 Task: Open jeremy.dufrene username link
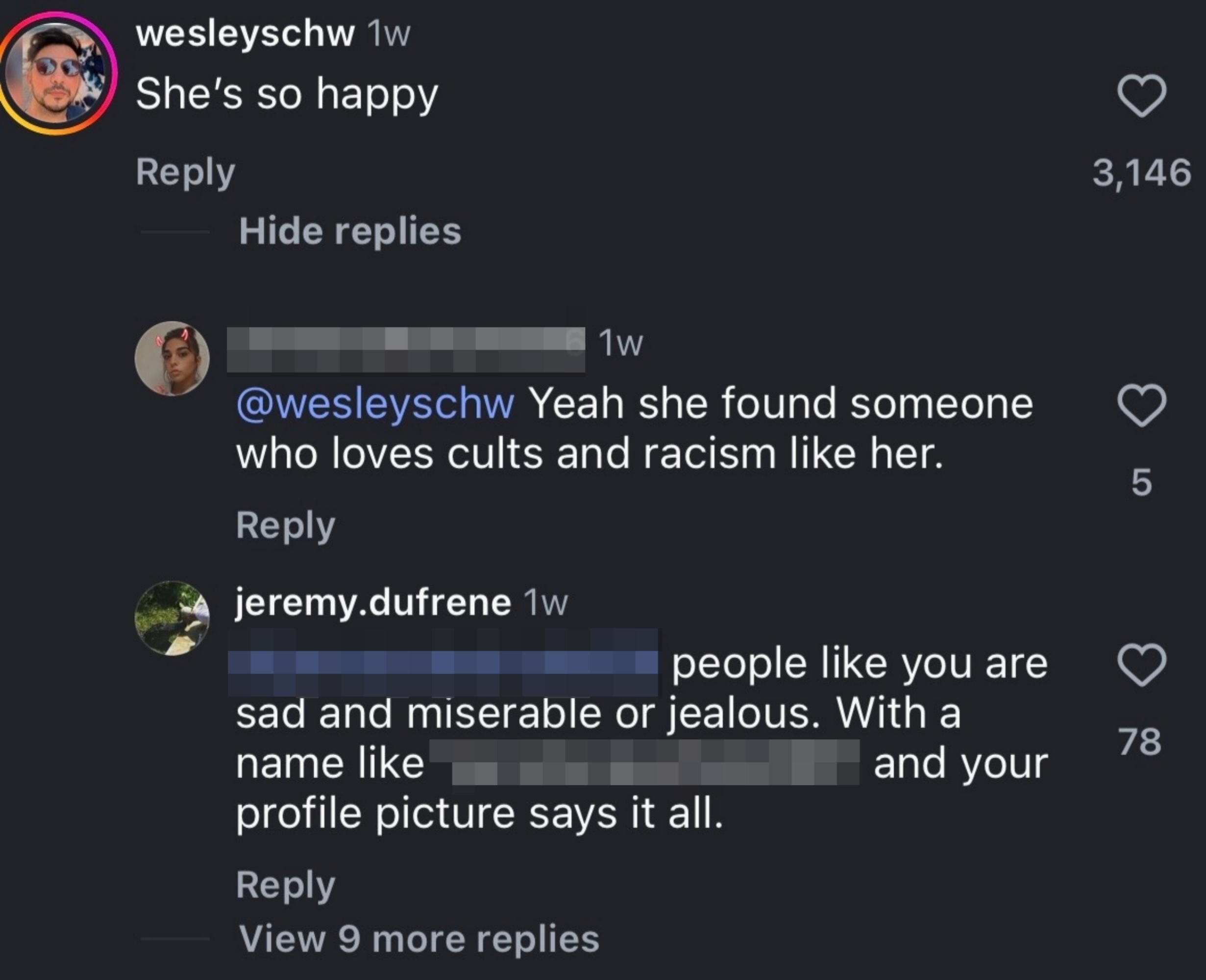[373, 604]
